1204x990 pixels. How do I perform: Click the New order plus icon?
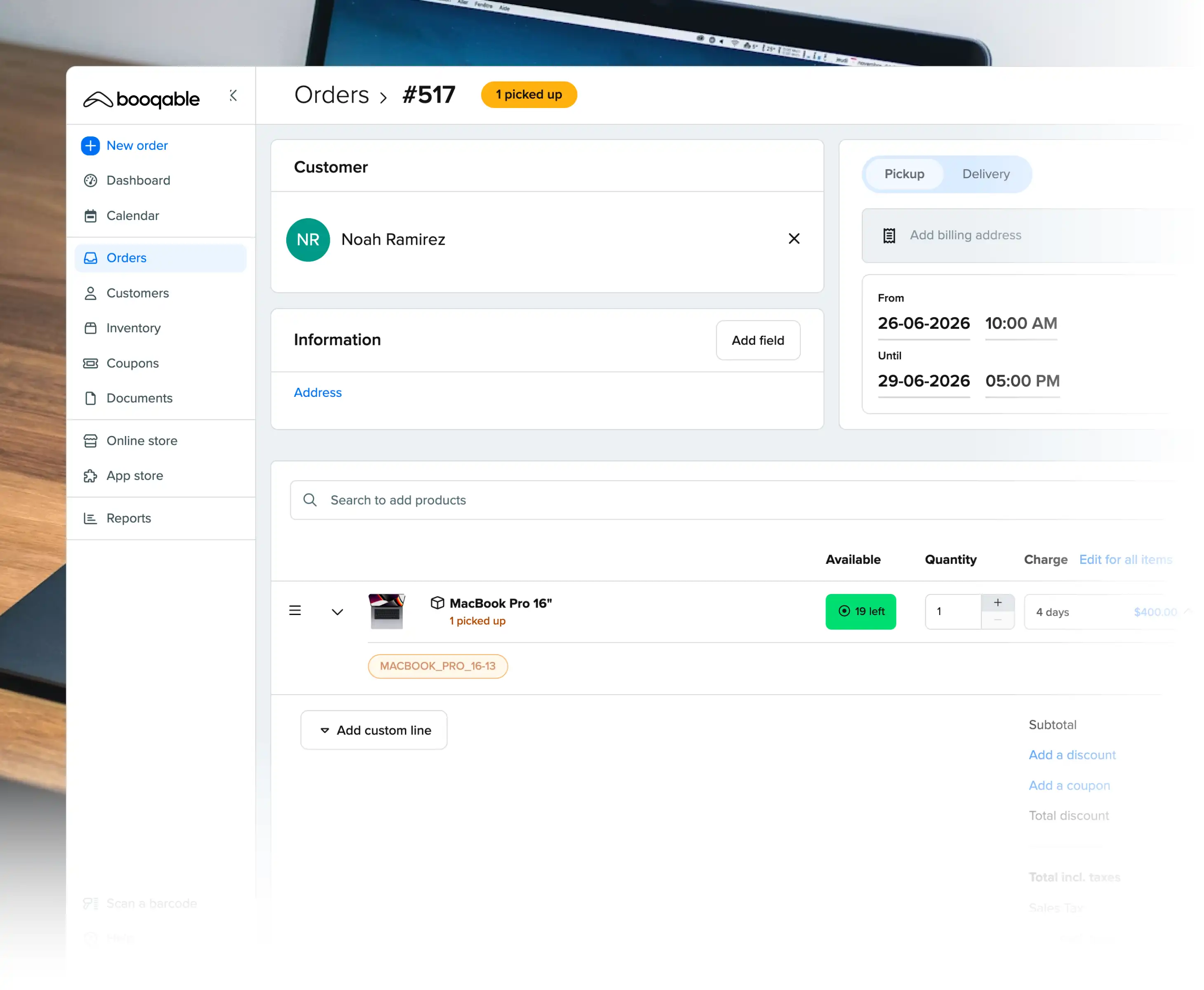coord(90,146)
